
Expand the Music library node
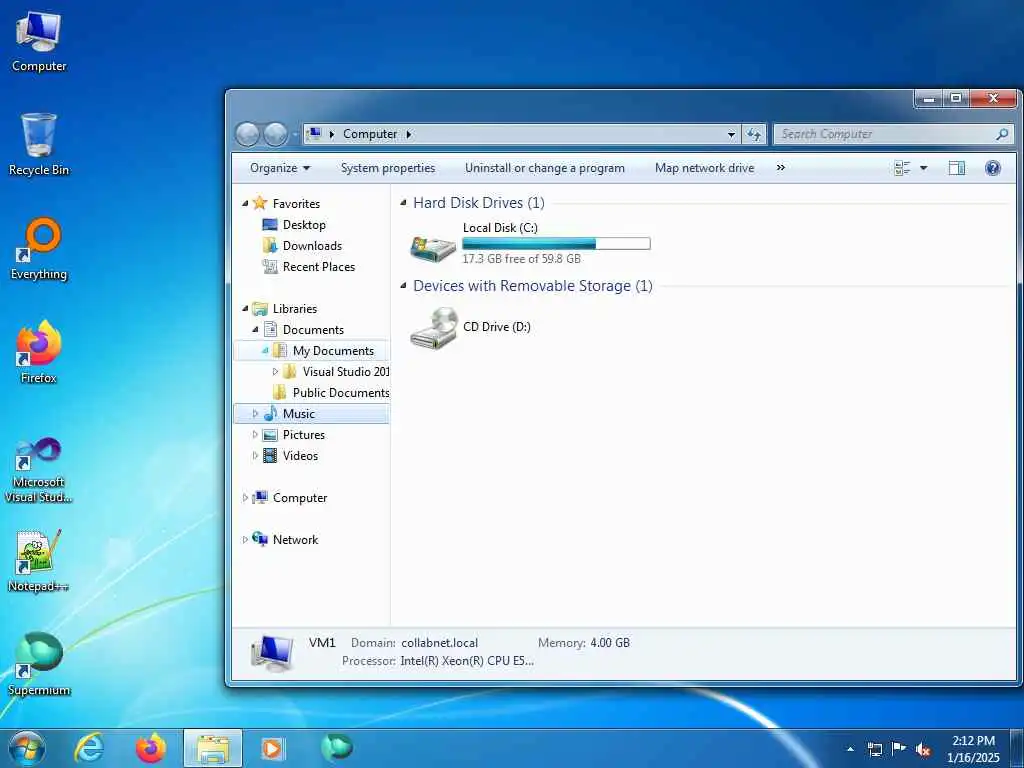pos(255,413)
